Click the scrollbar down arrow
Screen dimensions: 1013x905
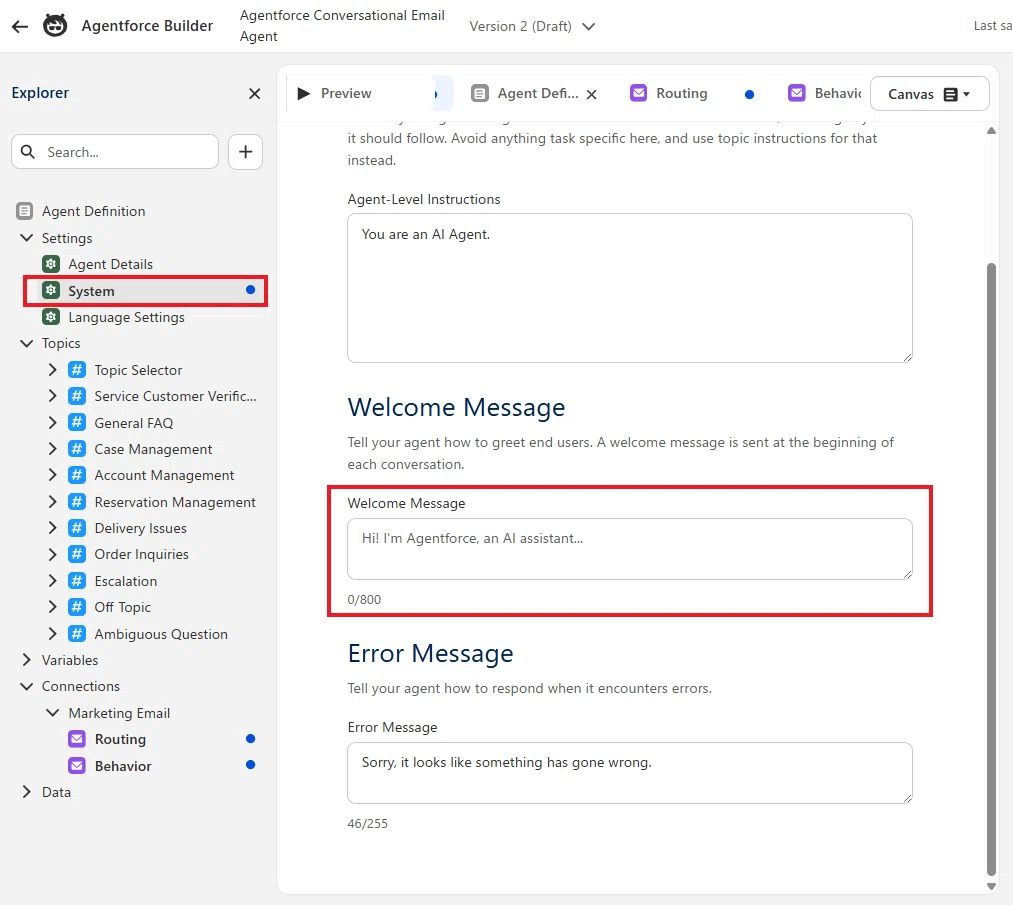(x=992, y=886)
